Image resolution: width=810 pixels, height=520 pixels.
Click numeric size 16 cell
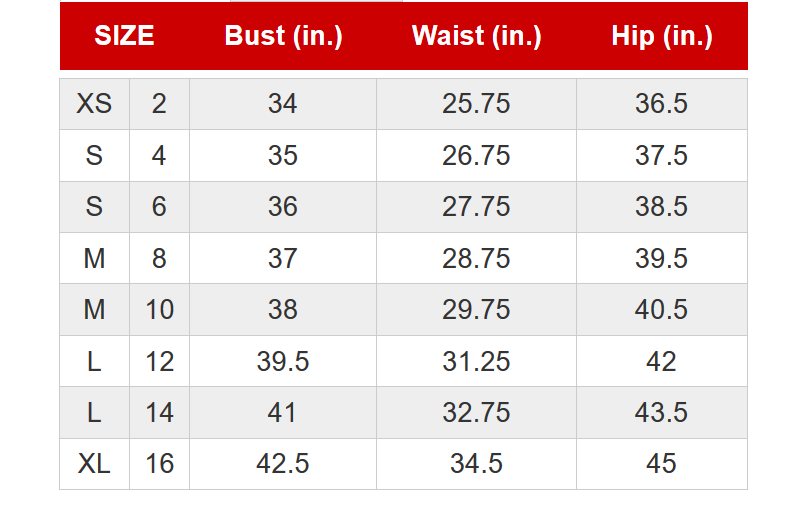click(x=159, y=464)
